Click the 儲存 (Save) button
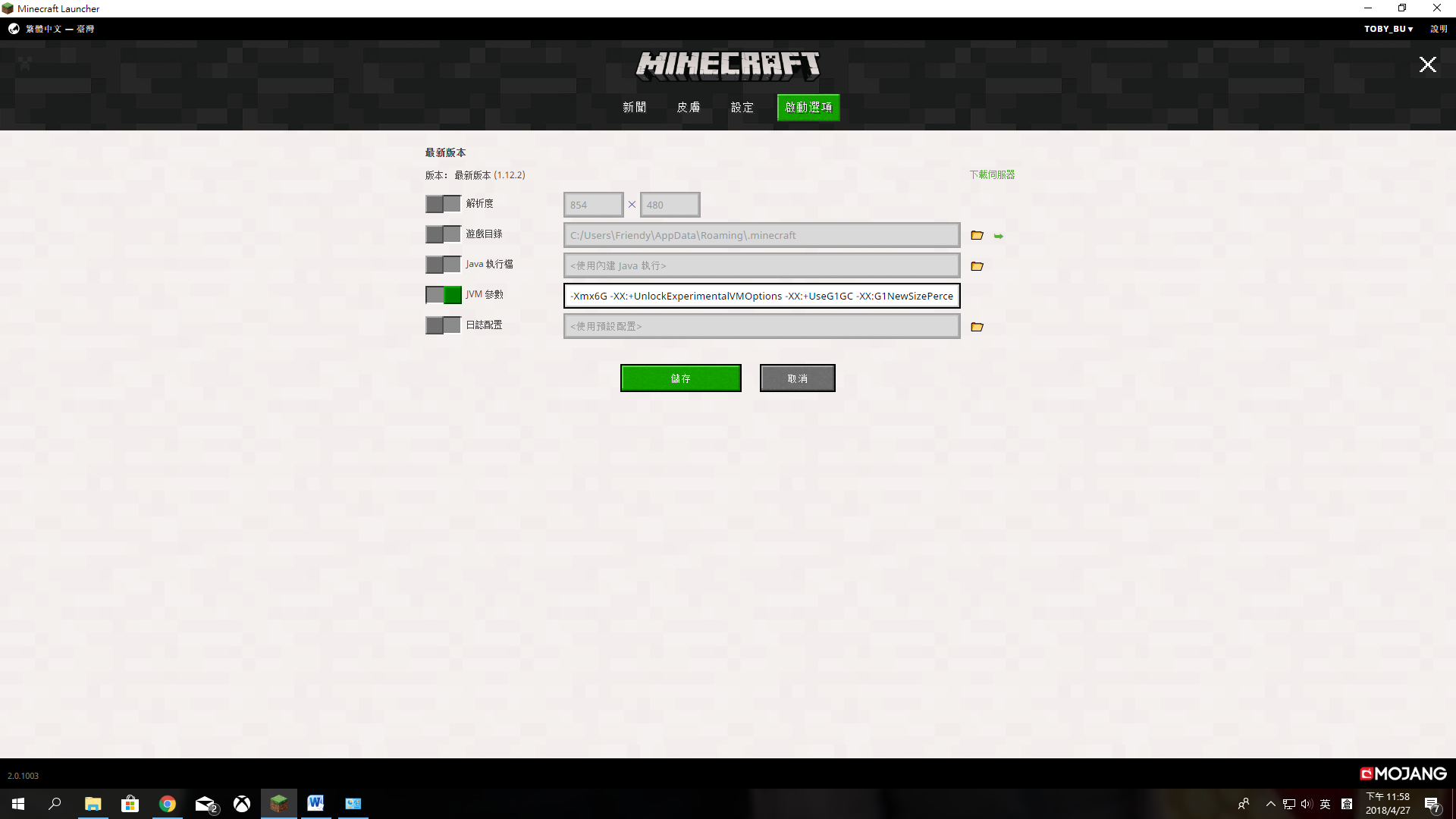The image size is (1456, 819). pyautogui.click(x=680, y=378)
